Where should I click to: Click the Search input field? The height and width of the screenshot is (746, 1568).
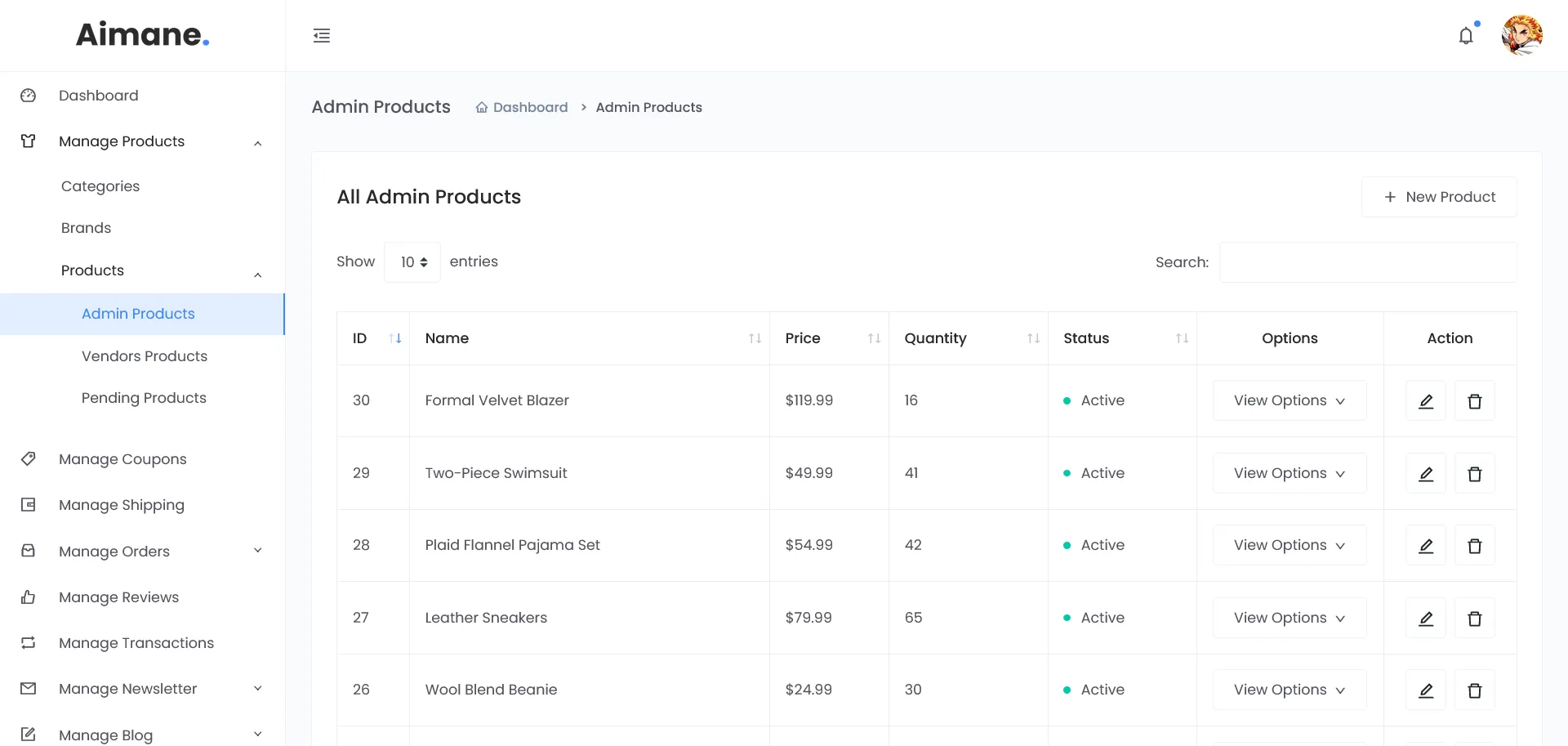pyautogui.click(x=1368, y=262)
